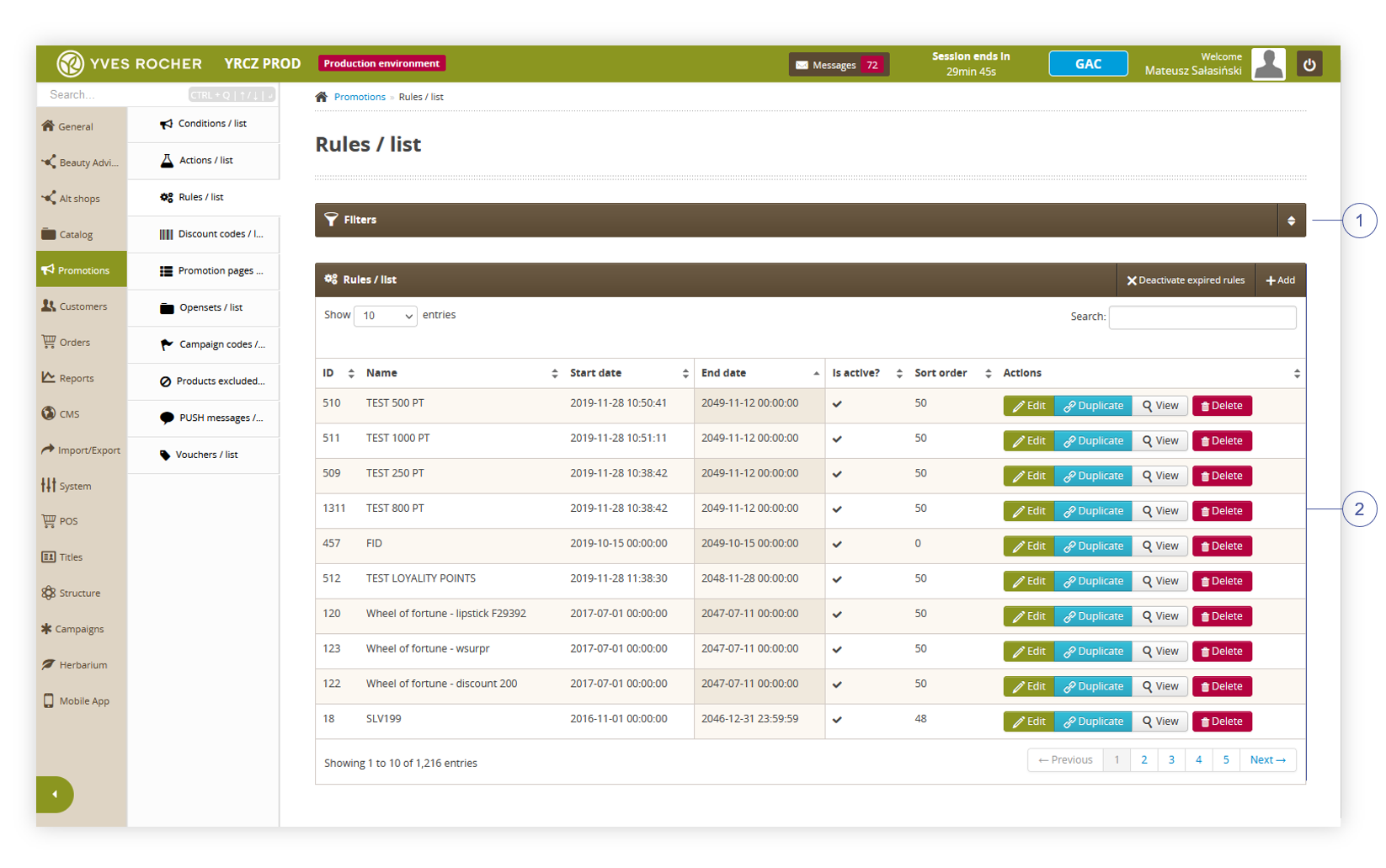
Task: Click the Next page link
Action: (1267, 760)
